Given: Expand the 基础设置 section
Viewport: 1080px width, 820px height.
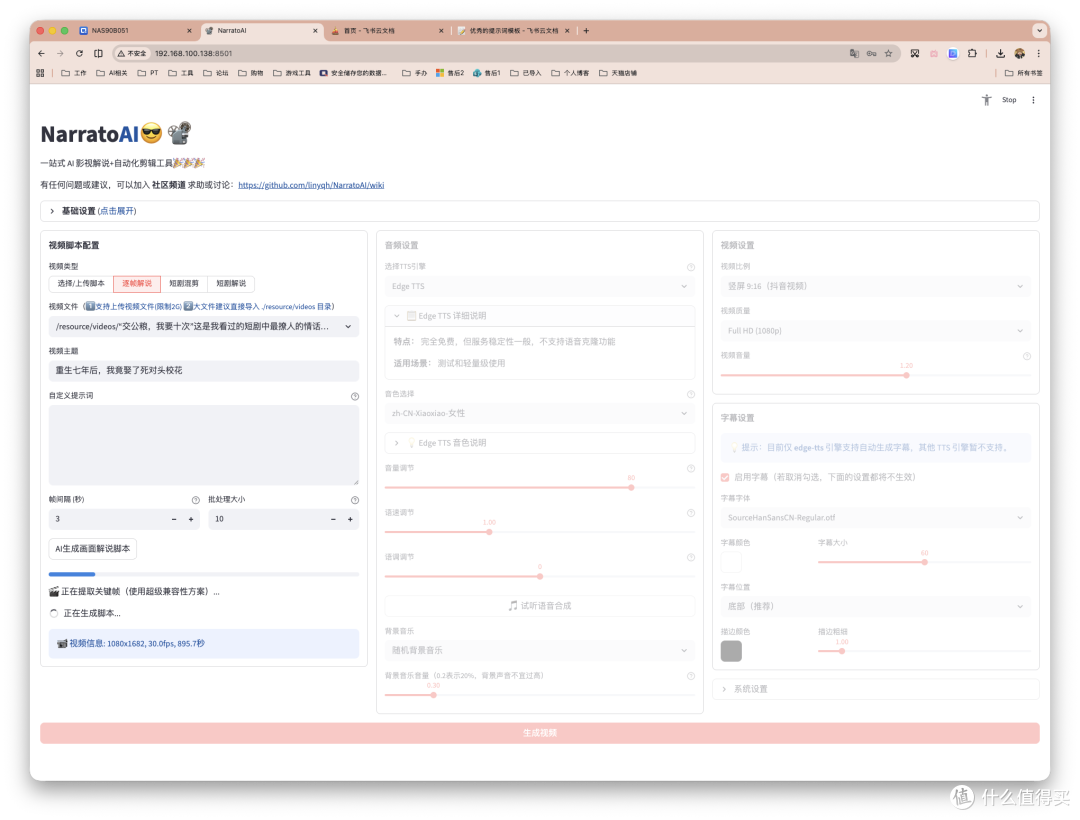Looking at the screenshot, I should [x=539, y=211].
